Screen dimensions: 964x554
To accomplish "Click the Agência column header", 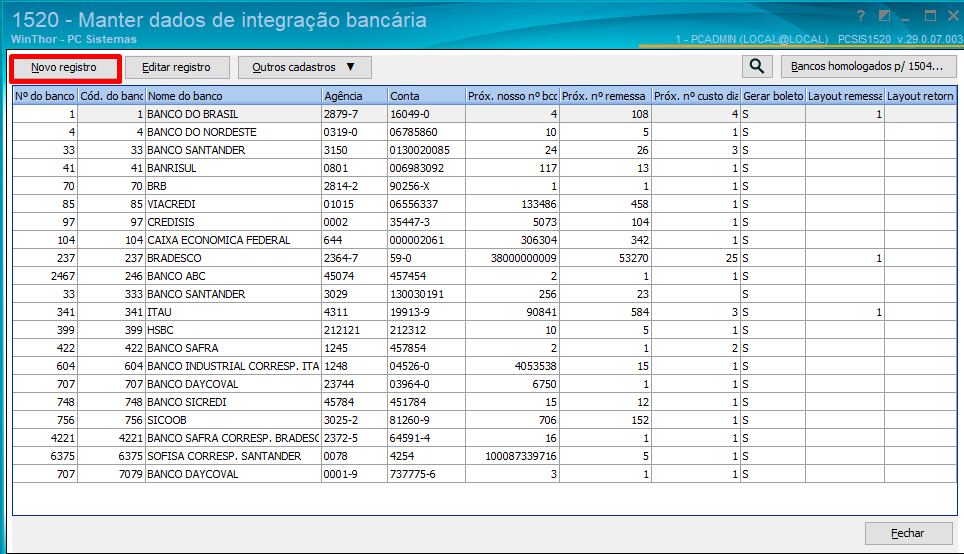I will 354,96.
